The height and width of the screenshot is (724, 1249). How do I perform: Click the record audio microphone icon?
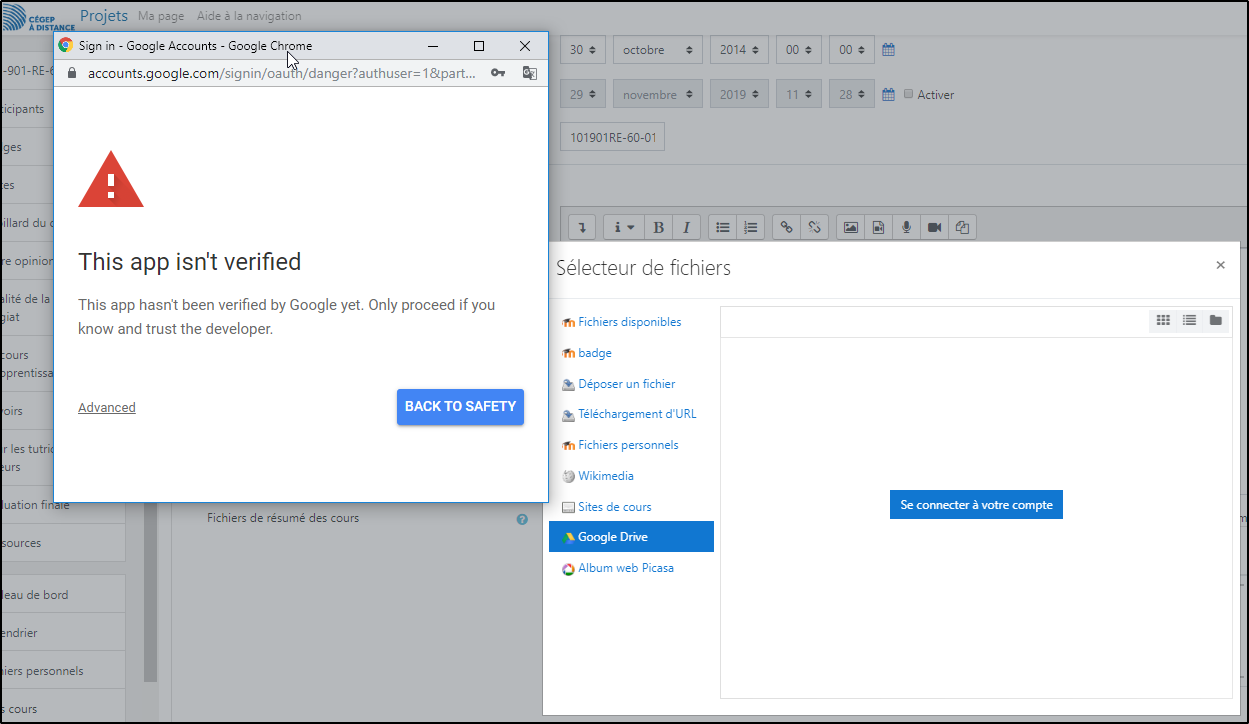(906, 227)
